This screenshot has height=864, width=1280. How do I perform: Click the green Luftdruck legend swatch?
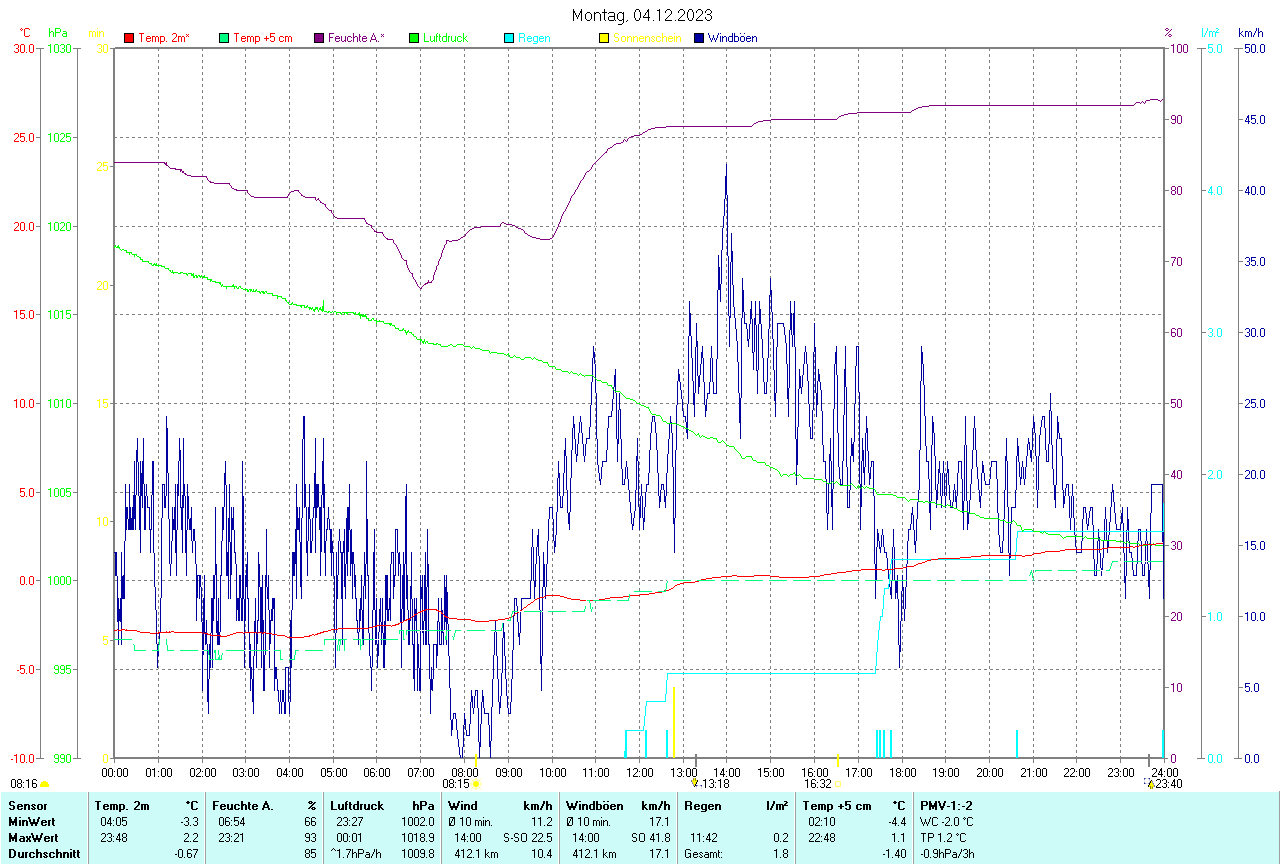(x=414, y=38)
